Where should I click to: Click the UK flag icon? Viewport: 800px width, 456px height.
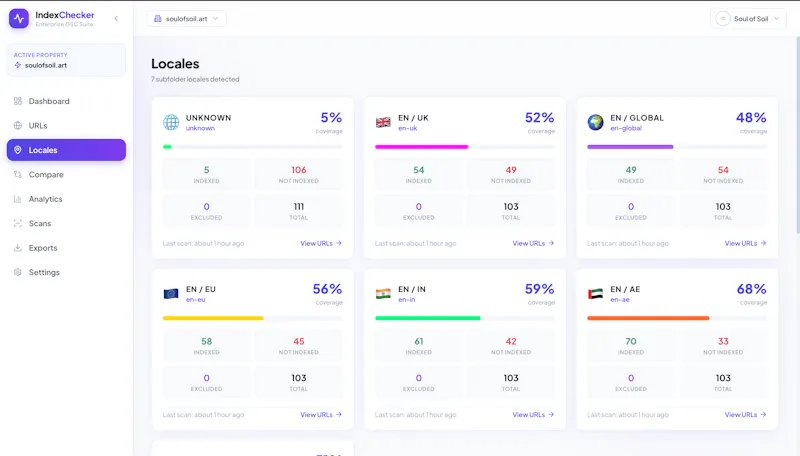point(383,122)
